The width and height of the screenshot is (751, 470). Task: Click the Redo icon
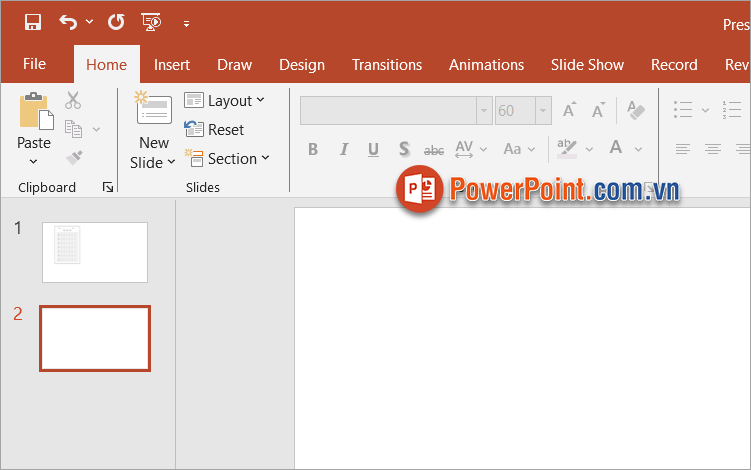(x=116, y=22)
